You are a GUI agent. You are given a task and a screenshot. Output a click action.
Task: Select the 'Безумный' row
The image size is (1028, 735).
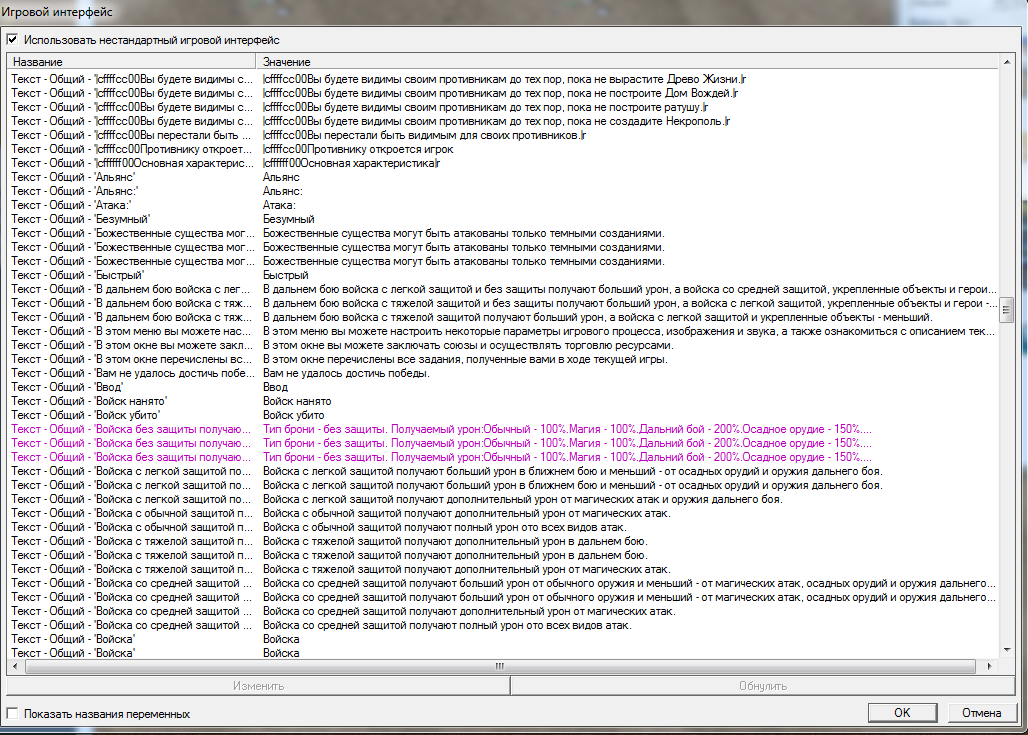[x=503, y=219]
